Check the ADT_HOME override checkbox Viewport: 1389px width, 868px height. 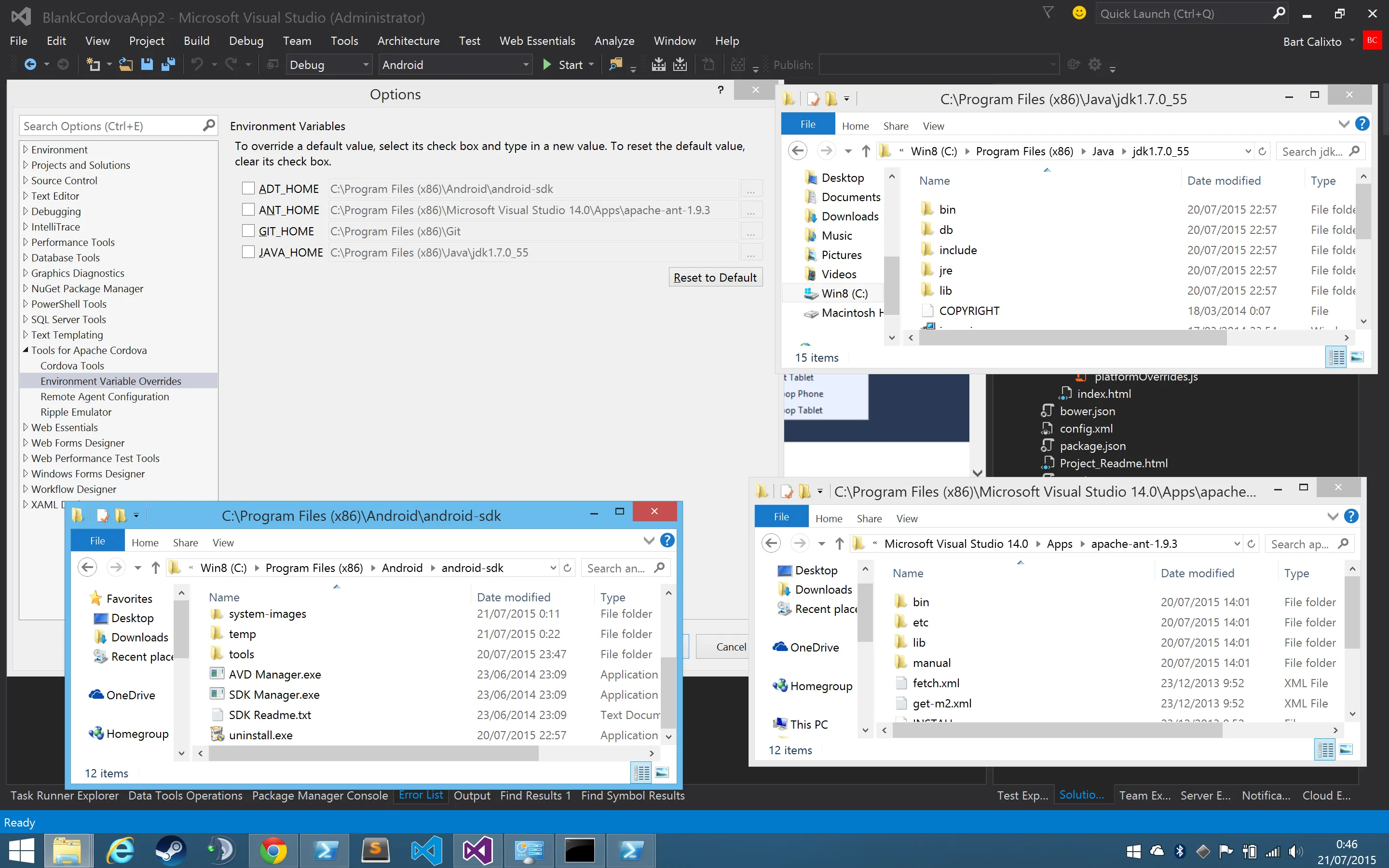click(x=248, y=188)
